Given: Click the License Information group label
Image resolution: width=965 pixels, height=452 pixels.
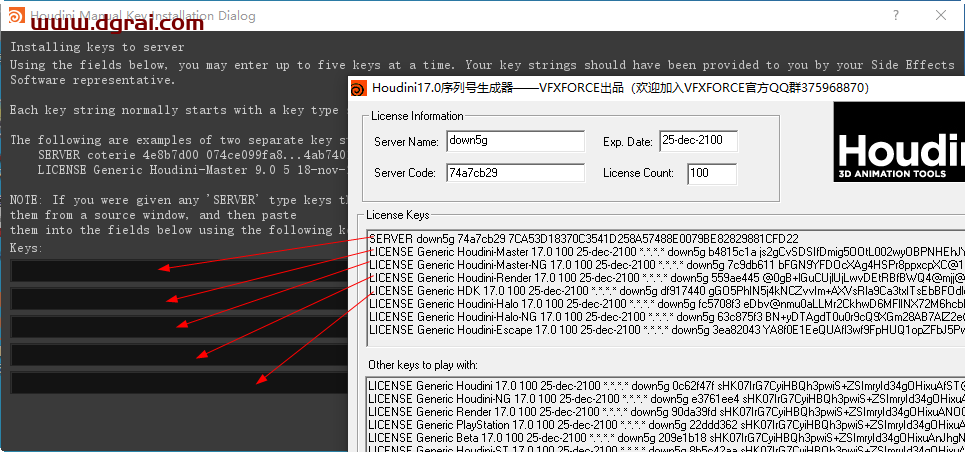Looking at the screenshot, I should point(417,116).
